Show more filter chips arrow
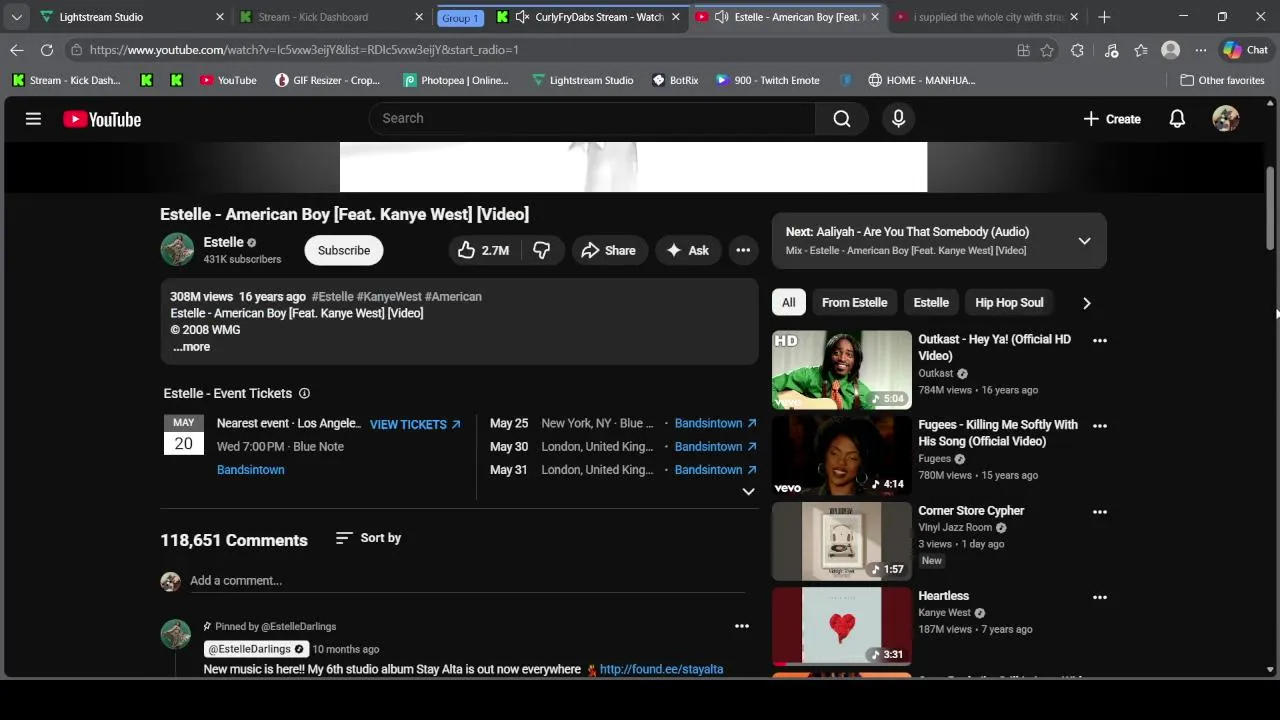 1087,303
